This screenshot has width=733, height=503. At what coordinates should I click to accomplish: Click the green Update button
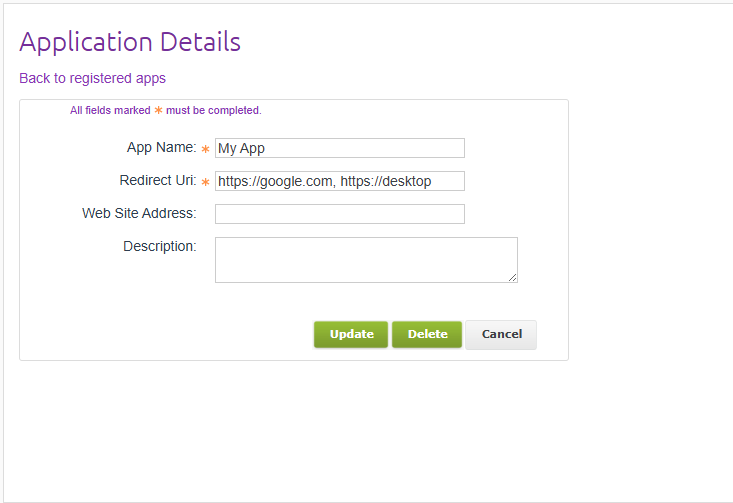(x=351, y=334)
